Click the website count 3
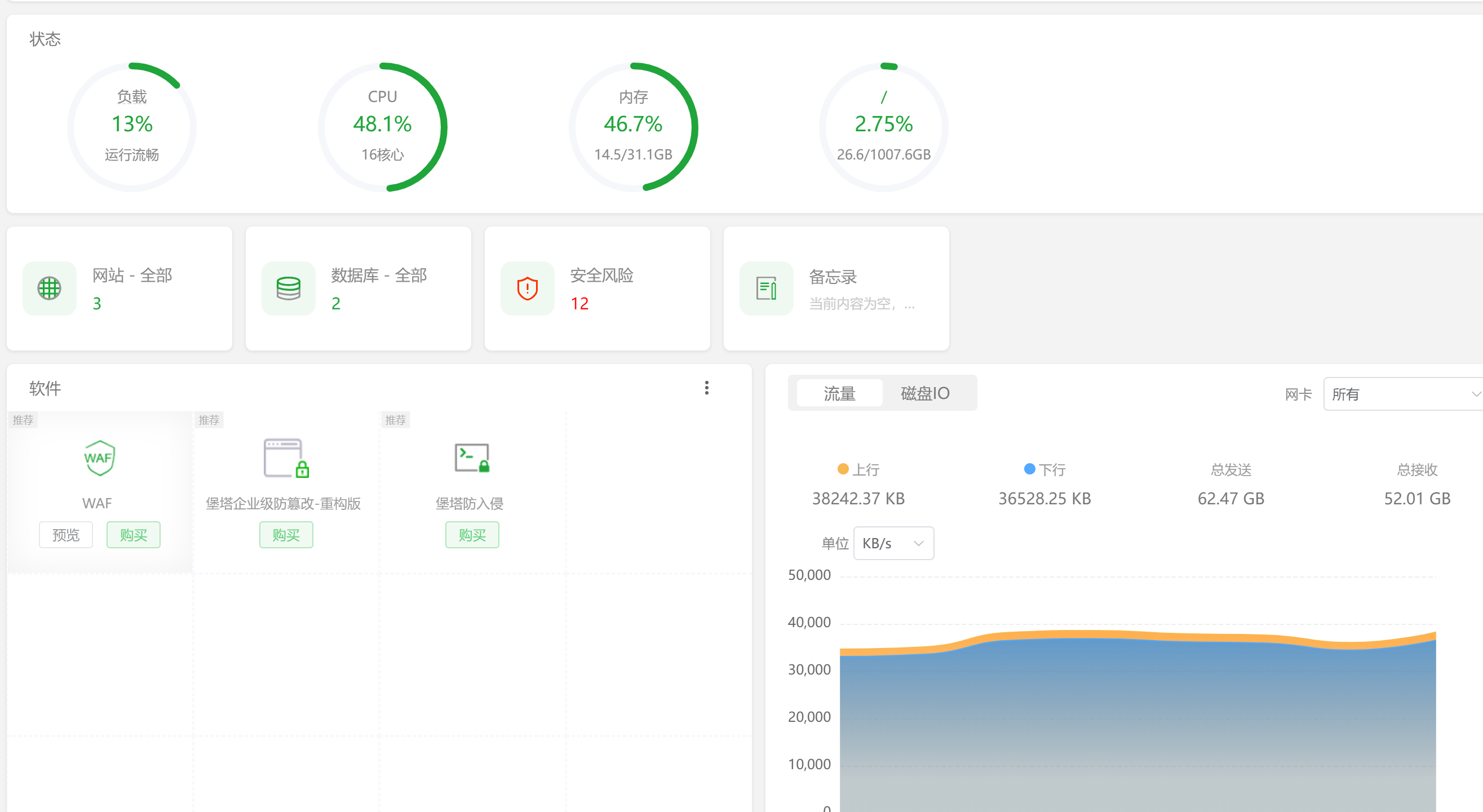Viewport: 1483px width, 812px height. (97, 303)
